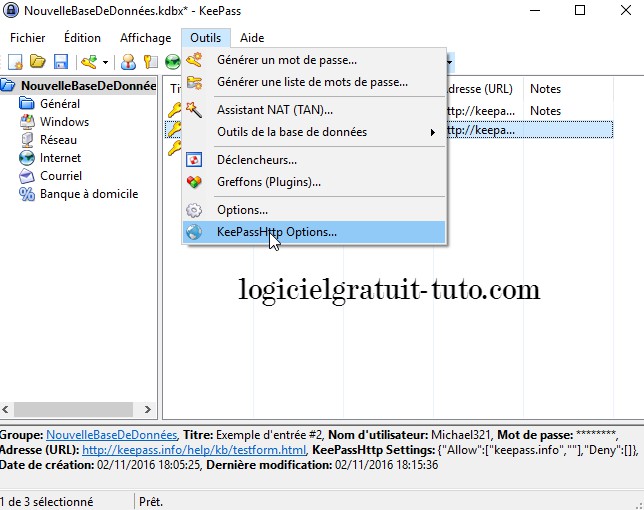Maximize the KeePass window

coord(580,10)
